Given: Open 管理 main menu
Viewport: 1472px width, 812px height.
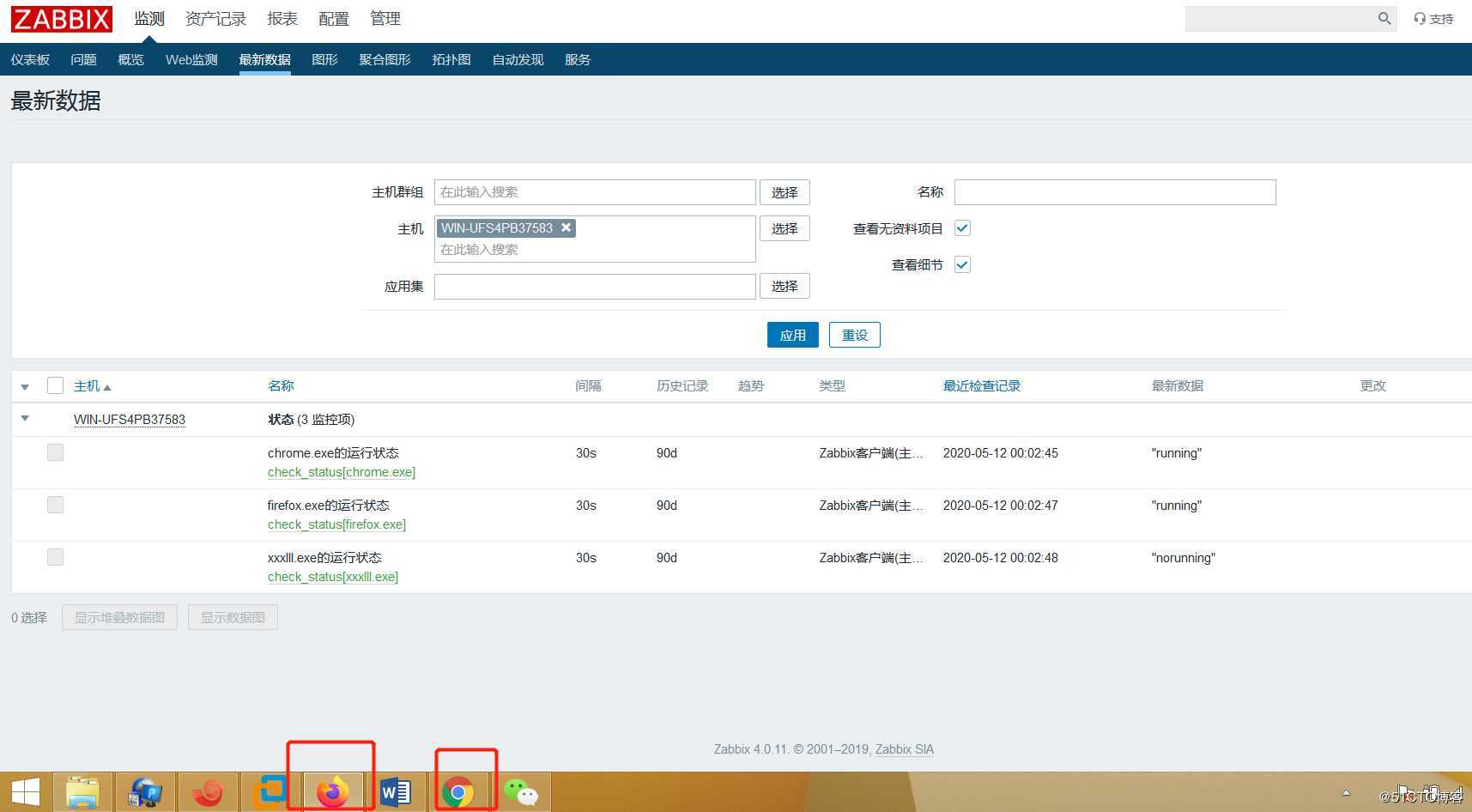Looking at the screenshot, I should pos(385,19).
